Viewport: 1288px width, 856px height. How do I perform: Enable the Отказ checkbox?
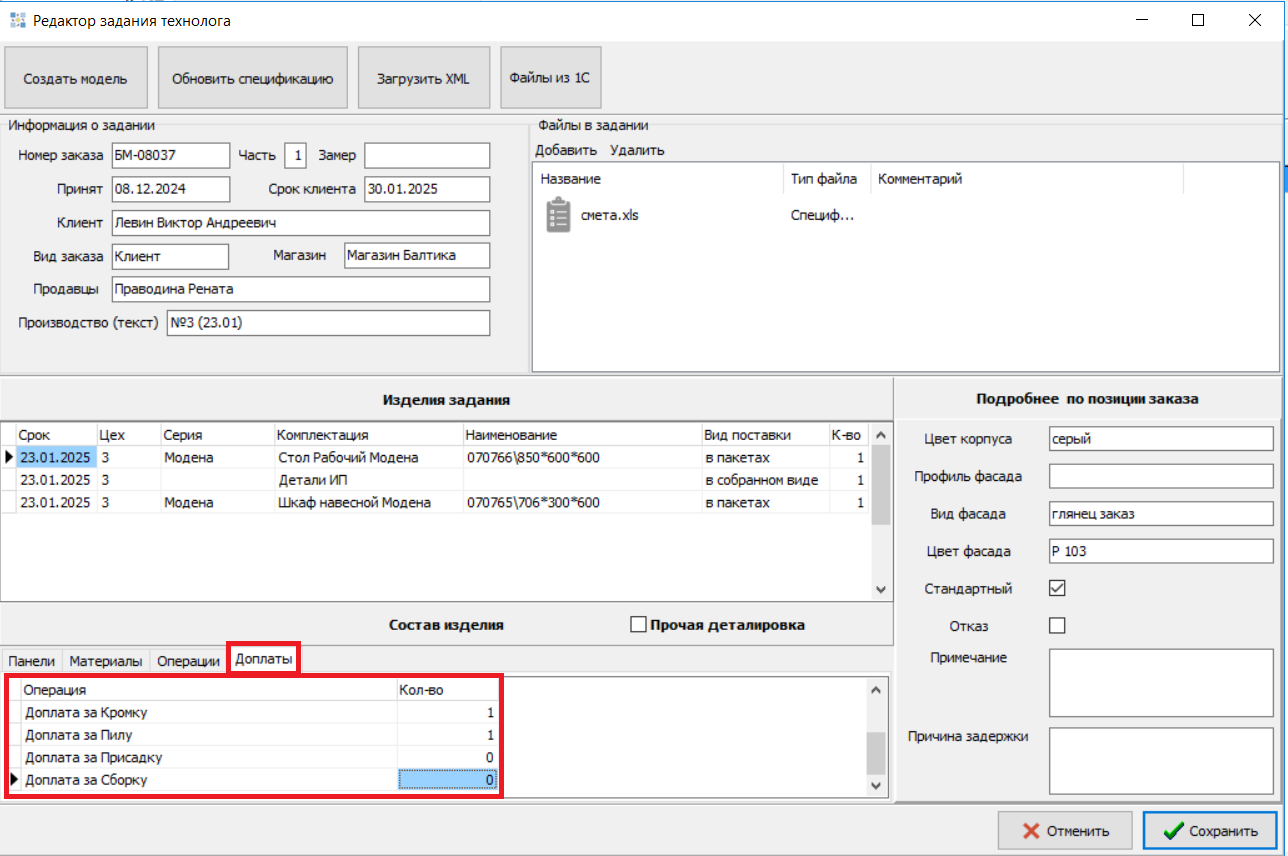(x=1057, y=626)
